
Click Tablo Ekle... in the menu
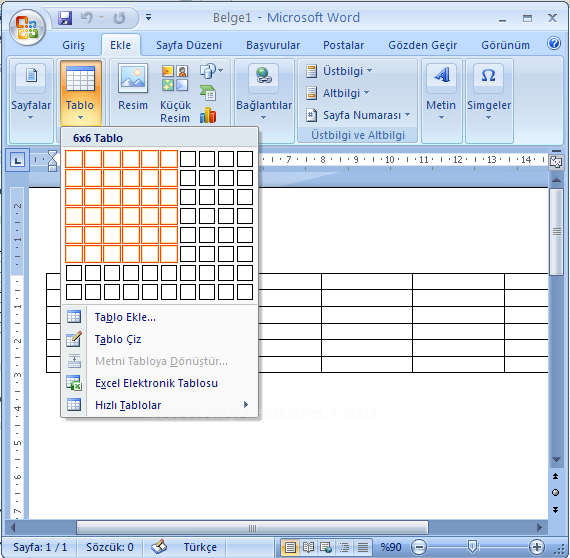(x=160, y=317)
